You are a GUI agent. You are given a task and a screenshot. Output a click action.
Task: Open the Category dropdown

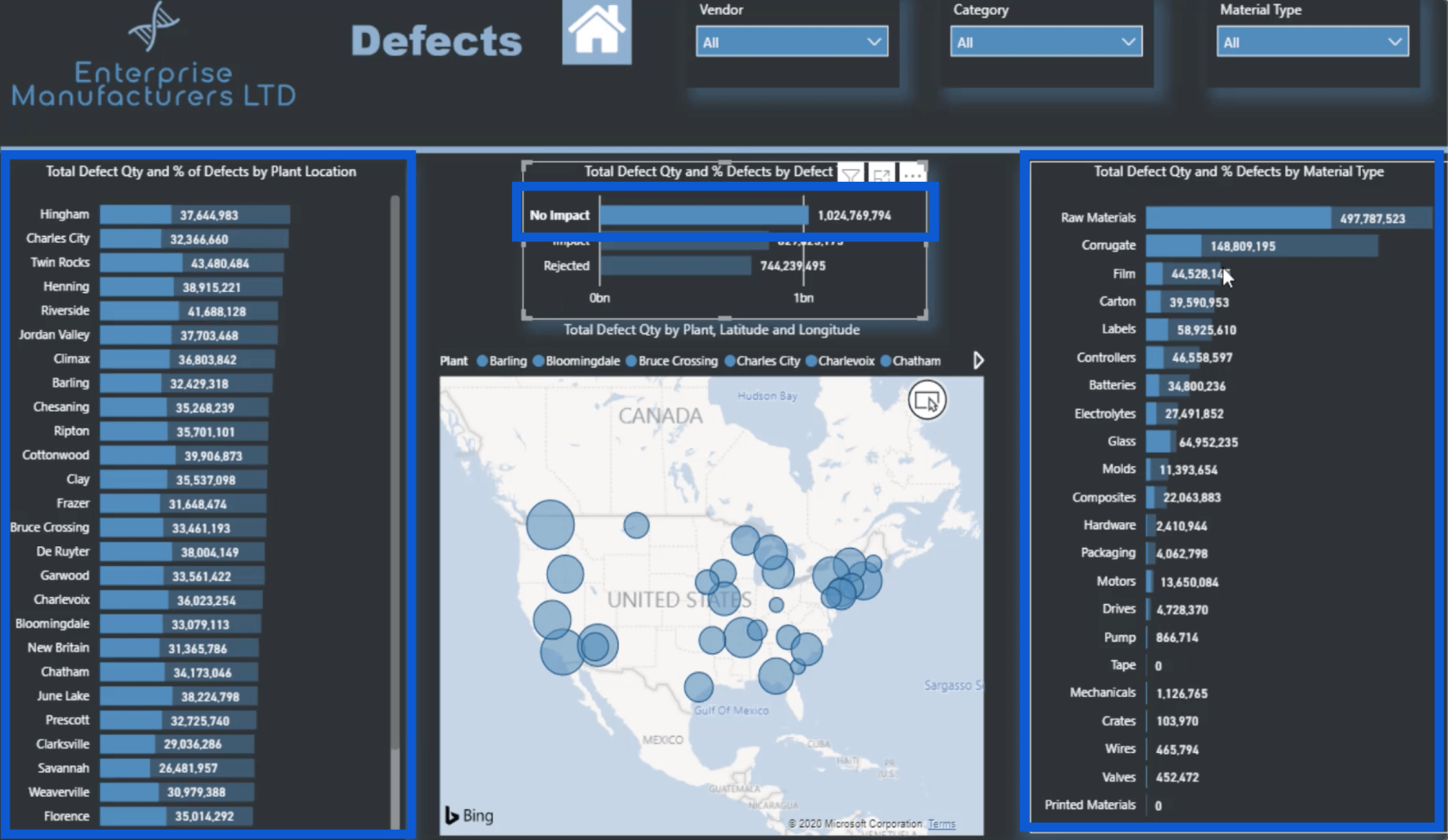[x=1046, y=41]
